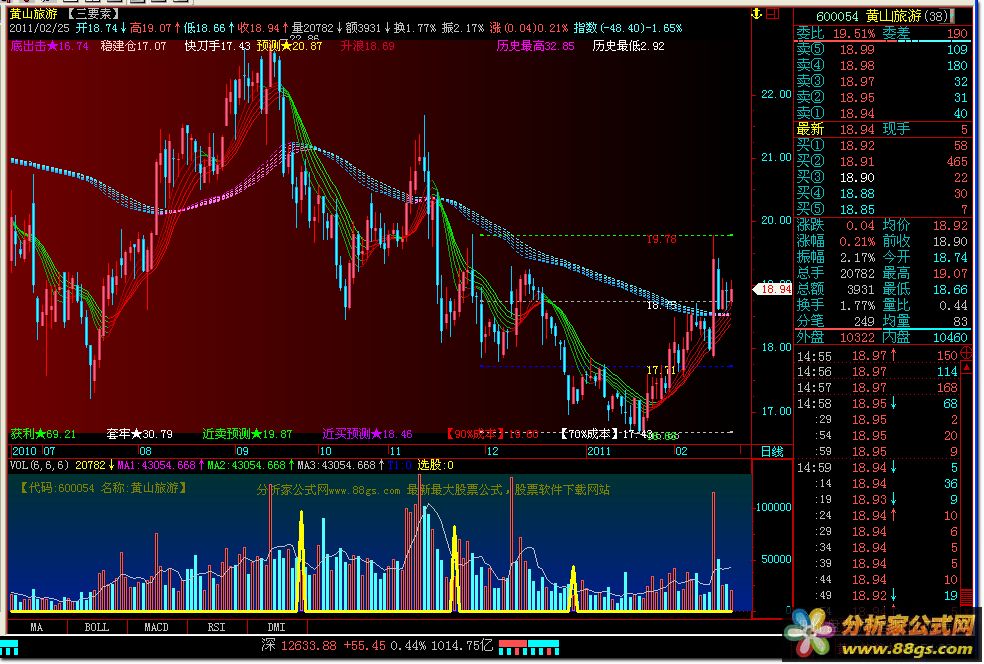Click the 历史最低2.92 label
Image resolution: width=984 pixels, height=664 pixels.
pos(628,46)
